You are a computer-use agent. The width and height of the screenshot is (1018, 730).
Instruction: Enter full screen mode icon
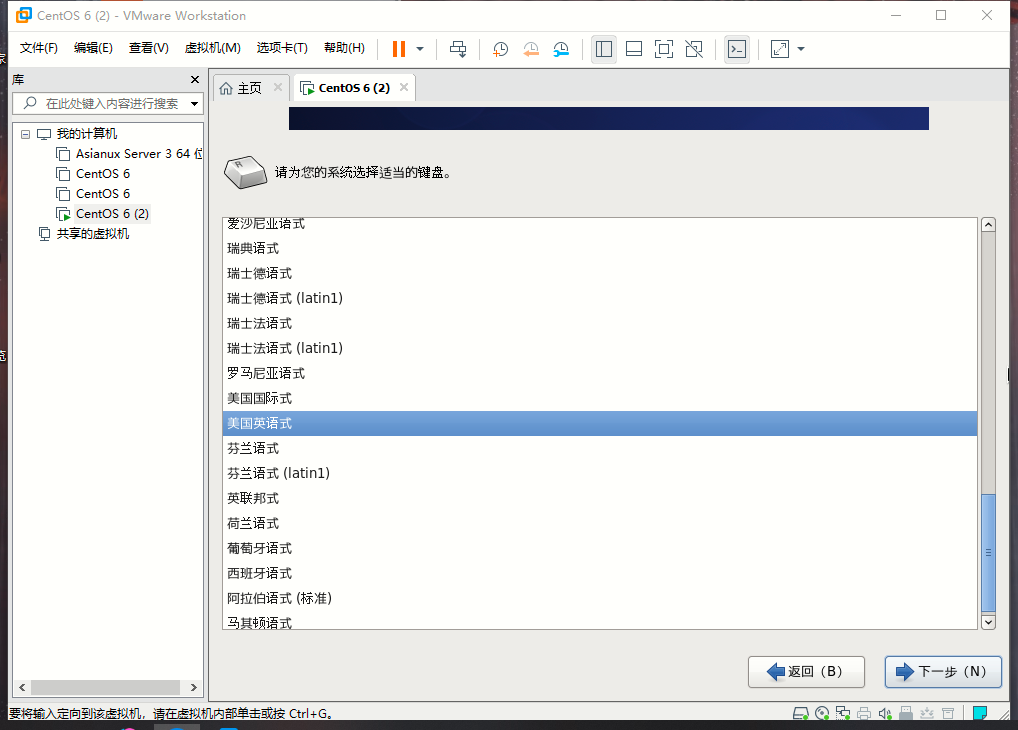click(x=664, y=49)
